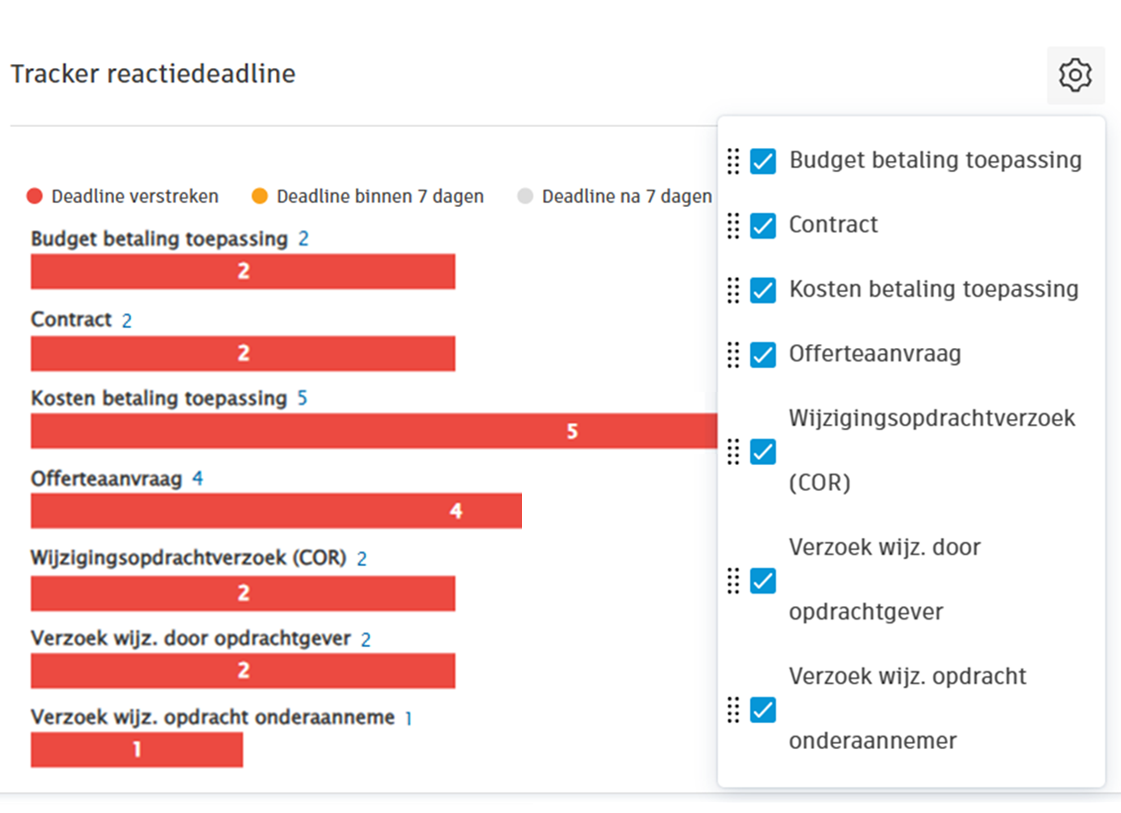The image size is (1121, 813).
Task: Click drag handle beside Kosten betaling toepassing
Action: point(733,290)
